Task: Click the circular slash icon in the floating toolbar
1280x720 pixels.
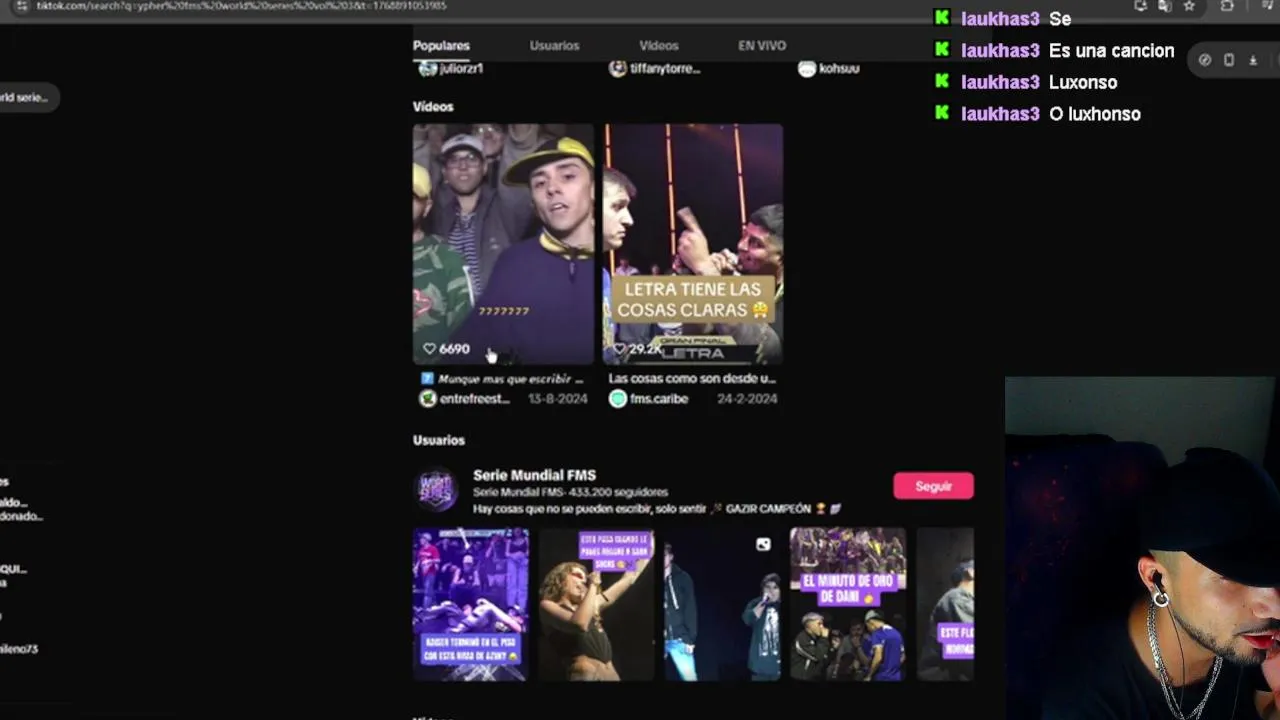Action: (1205, 60)
